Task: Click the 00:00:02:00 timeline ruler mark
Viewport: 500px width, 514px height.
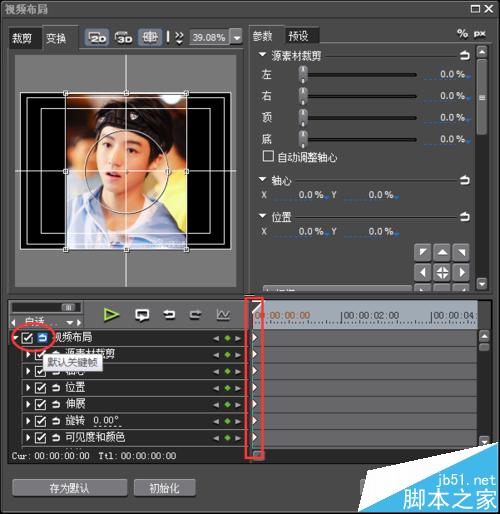Action: point(370,316)
